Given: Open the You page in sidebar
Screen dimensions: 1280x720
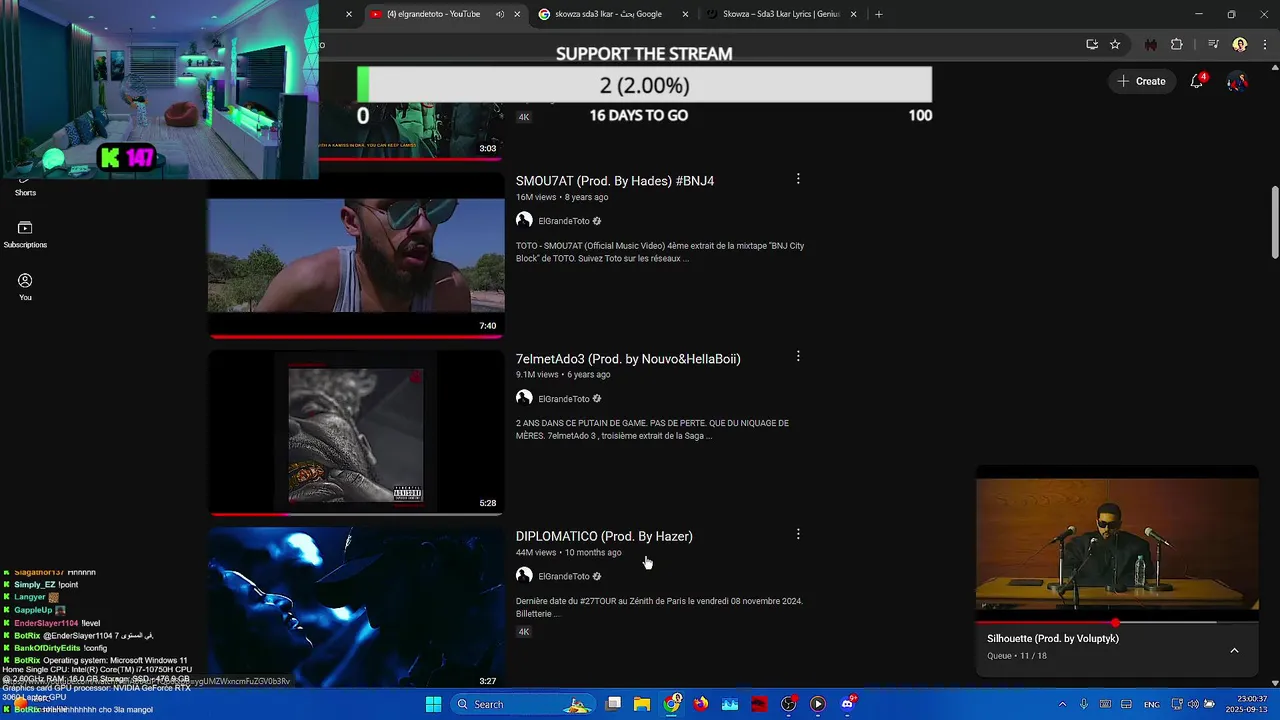Looking at the screenshot, I should [25, 287].
